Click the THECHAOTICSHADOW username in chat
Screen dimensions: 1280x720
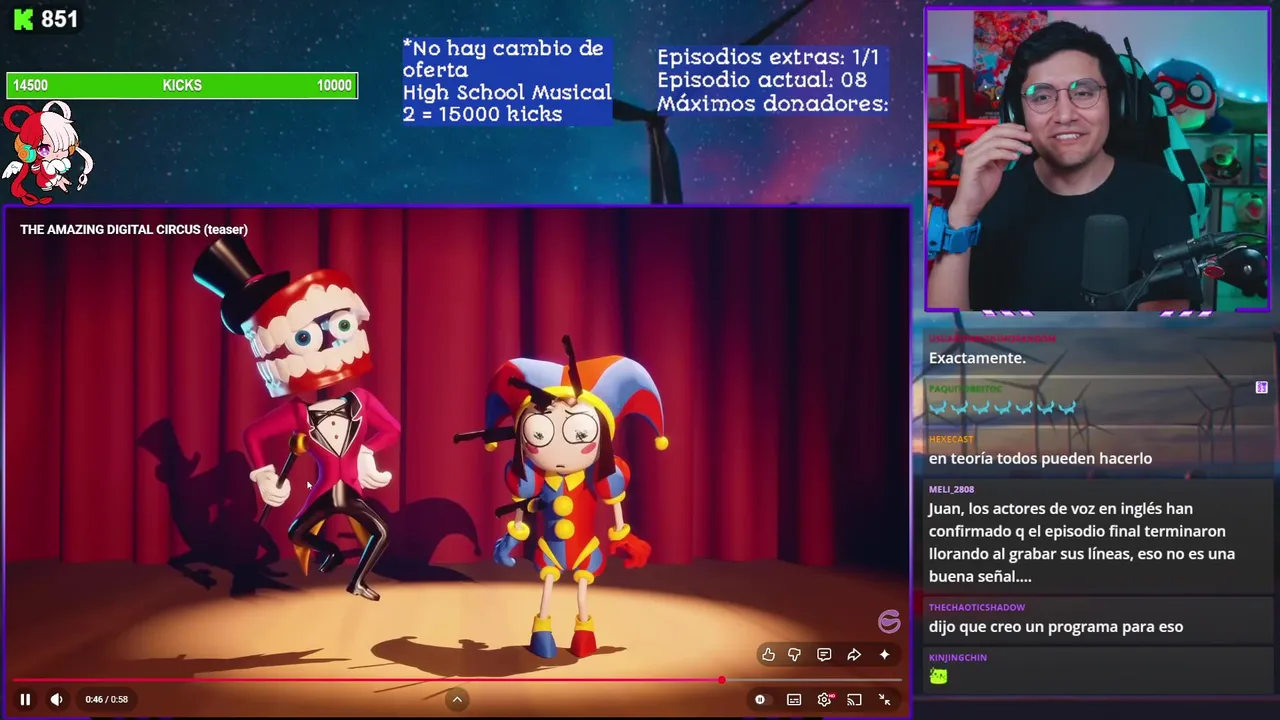(977, 607)
